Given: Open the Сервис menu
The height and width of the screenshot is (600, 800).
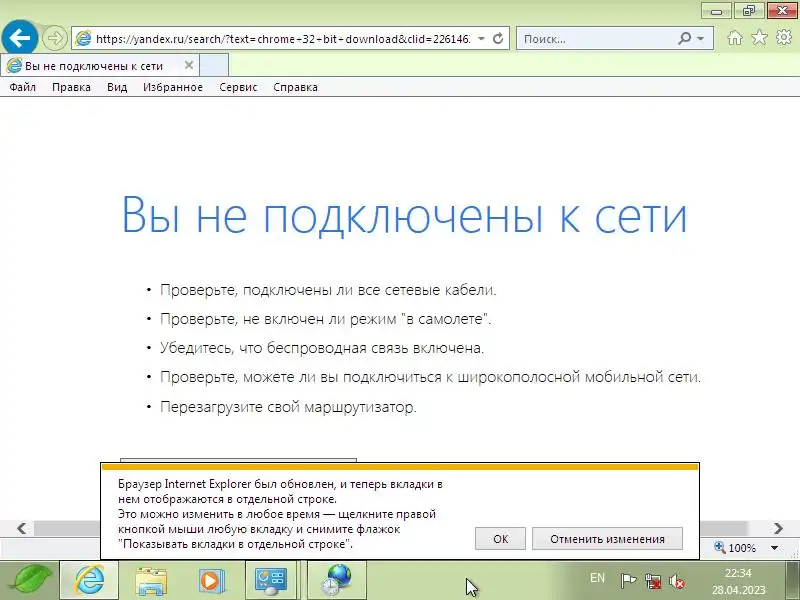Looking at the screenshot, I should (238, 87).
